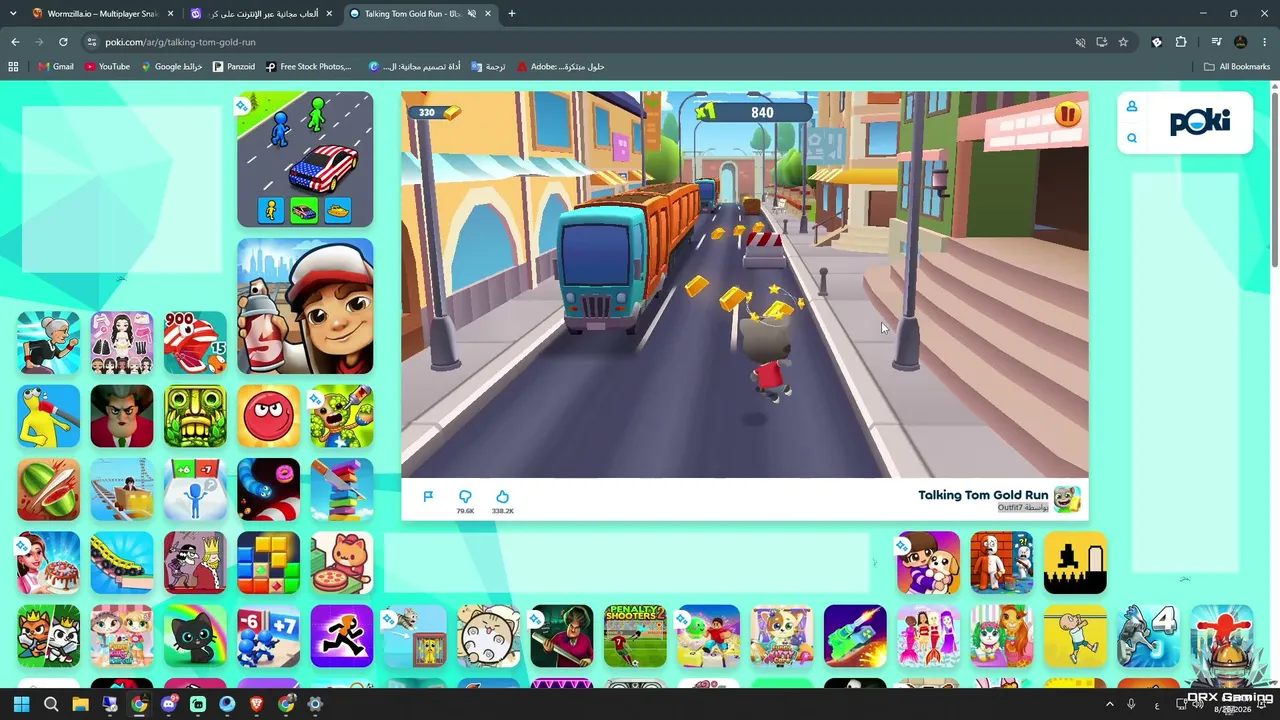Go back to the previous page

tap(15, 42)
